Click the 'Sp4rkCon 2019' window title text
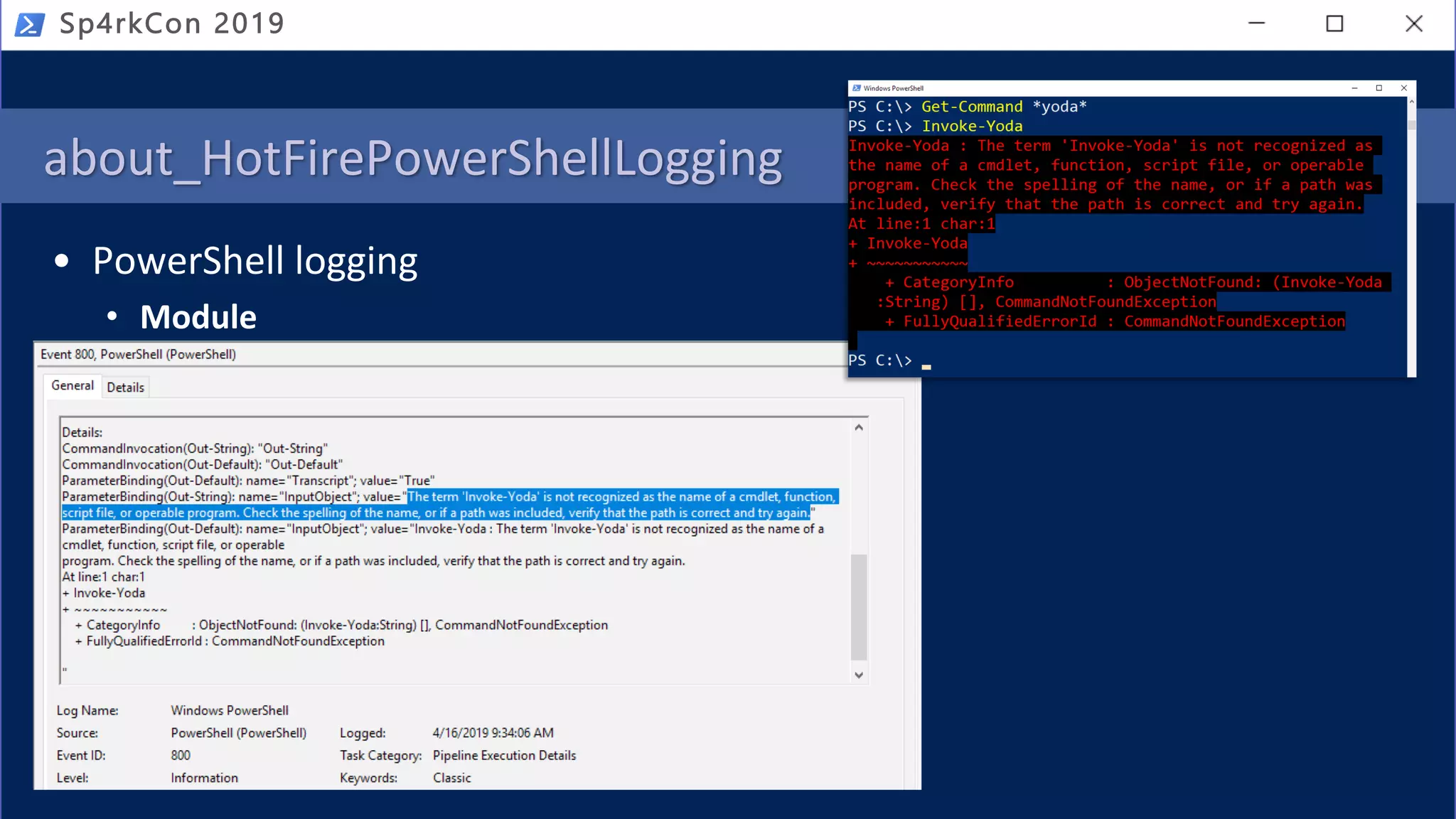 pos(172,23)
